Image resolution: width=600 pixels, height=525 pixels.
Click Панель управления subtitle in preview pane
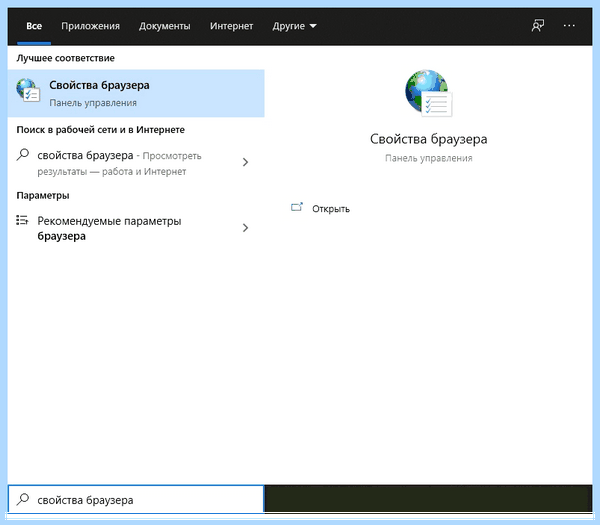429,158
